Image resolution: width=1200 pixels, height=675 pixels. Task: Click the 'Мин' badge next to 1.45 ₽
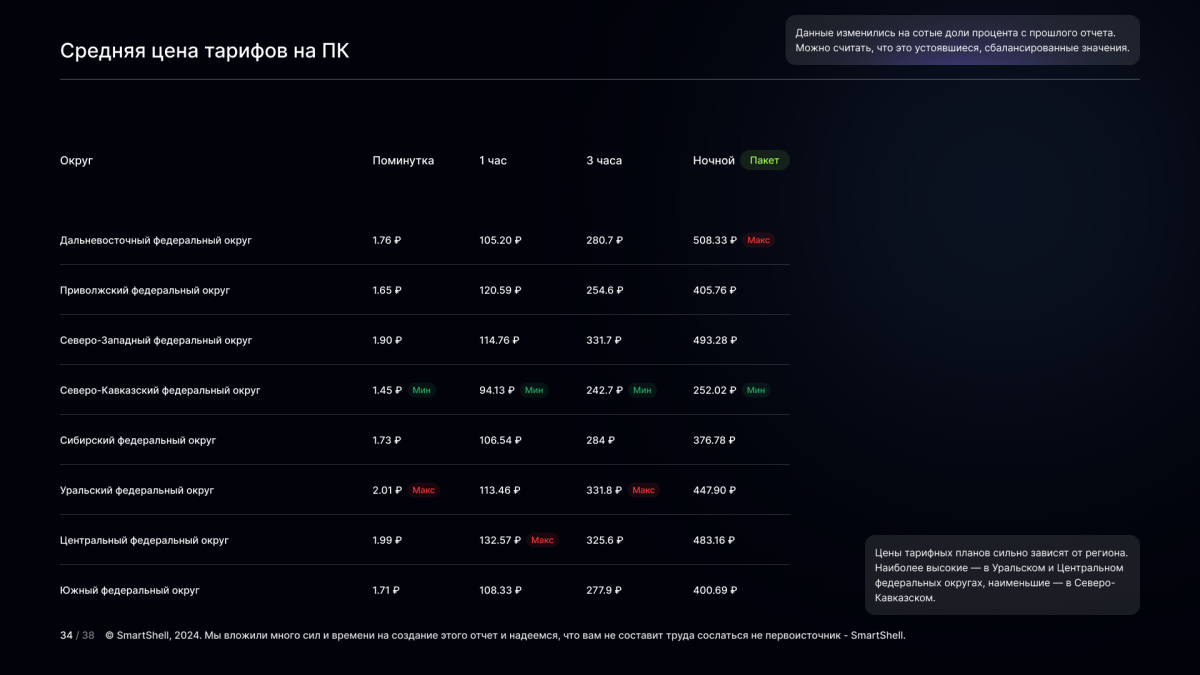point(422,390)
